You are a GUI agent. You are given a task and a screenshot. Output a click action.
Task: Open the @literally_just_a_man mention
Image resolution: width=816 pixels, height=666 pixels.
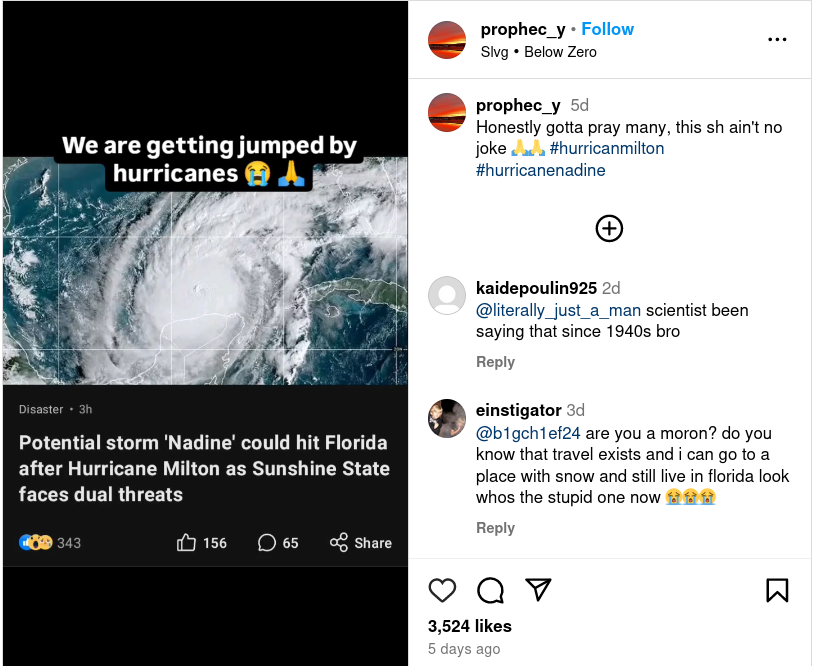pyautogui.click(x=558, y=311)
